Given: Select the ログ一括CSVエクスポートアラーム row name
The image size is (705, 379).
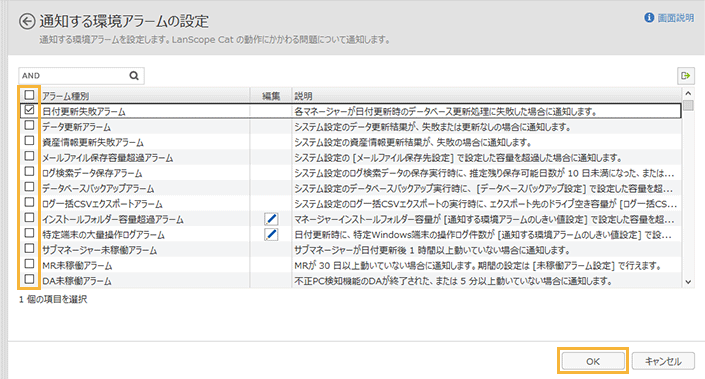Looking at the screenshot, I should (x=102, y=204).
